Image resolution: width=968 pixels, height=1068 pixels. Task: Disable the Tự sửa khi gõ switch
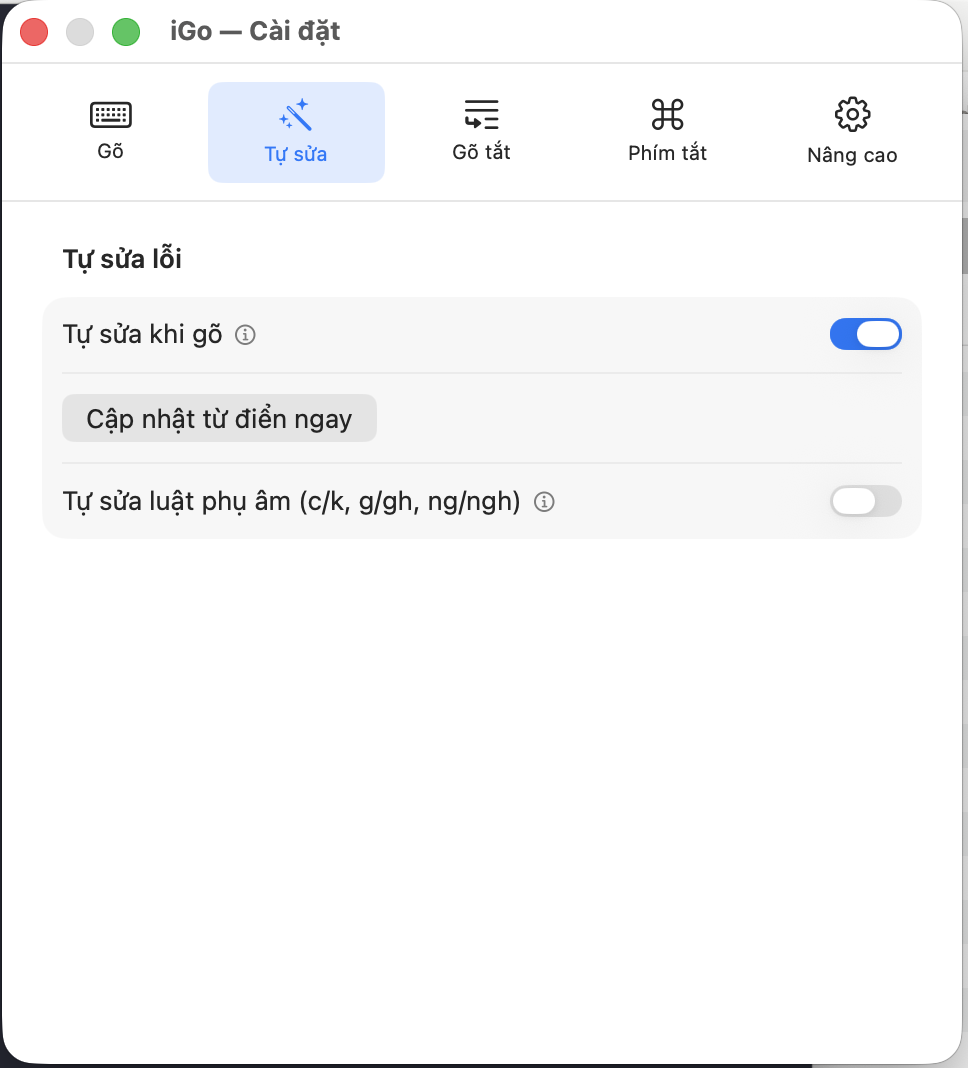coord(865,334)
